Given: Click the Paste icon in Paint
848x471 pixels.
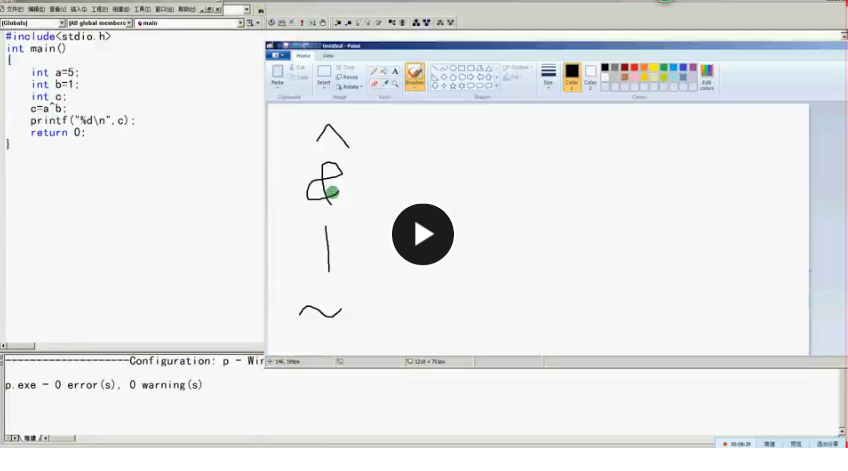Looking at the screenshot, I should [x=277, y=71].
